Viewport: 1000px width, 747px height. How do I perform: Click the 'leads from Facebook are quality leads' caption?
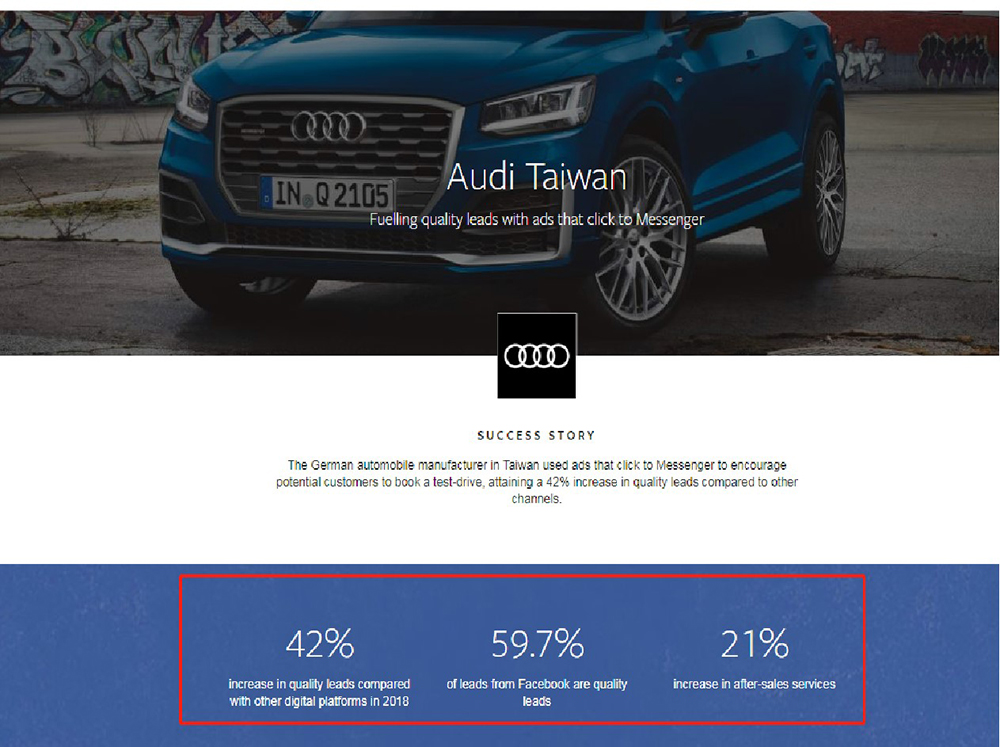537,692
